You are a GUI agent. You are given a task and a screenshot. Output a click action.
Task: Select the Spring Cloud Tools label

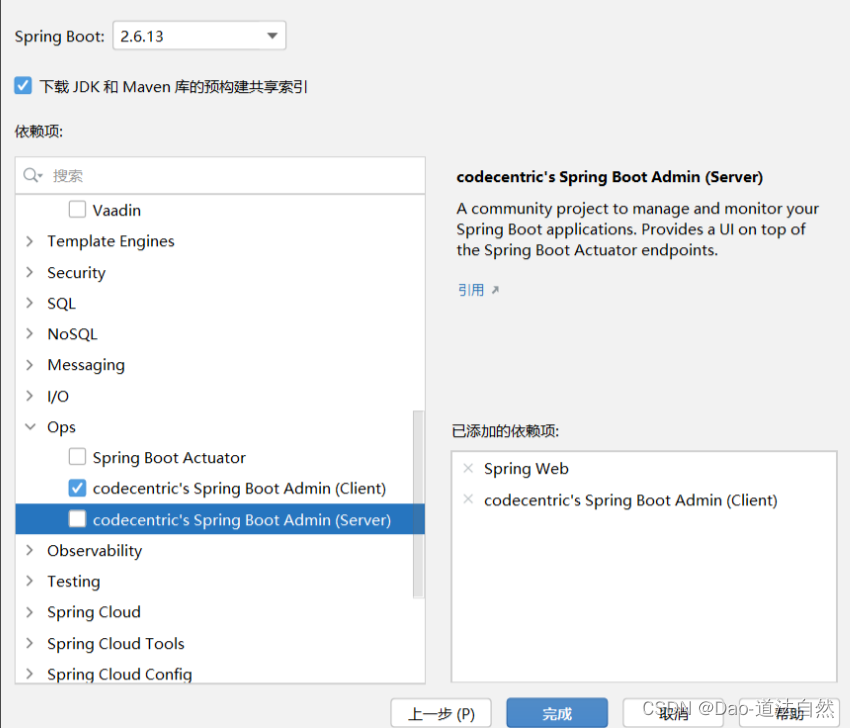click(x=115, y=643)
